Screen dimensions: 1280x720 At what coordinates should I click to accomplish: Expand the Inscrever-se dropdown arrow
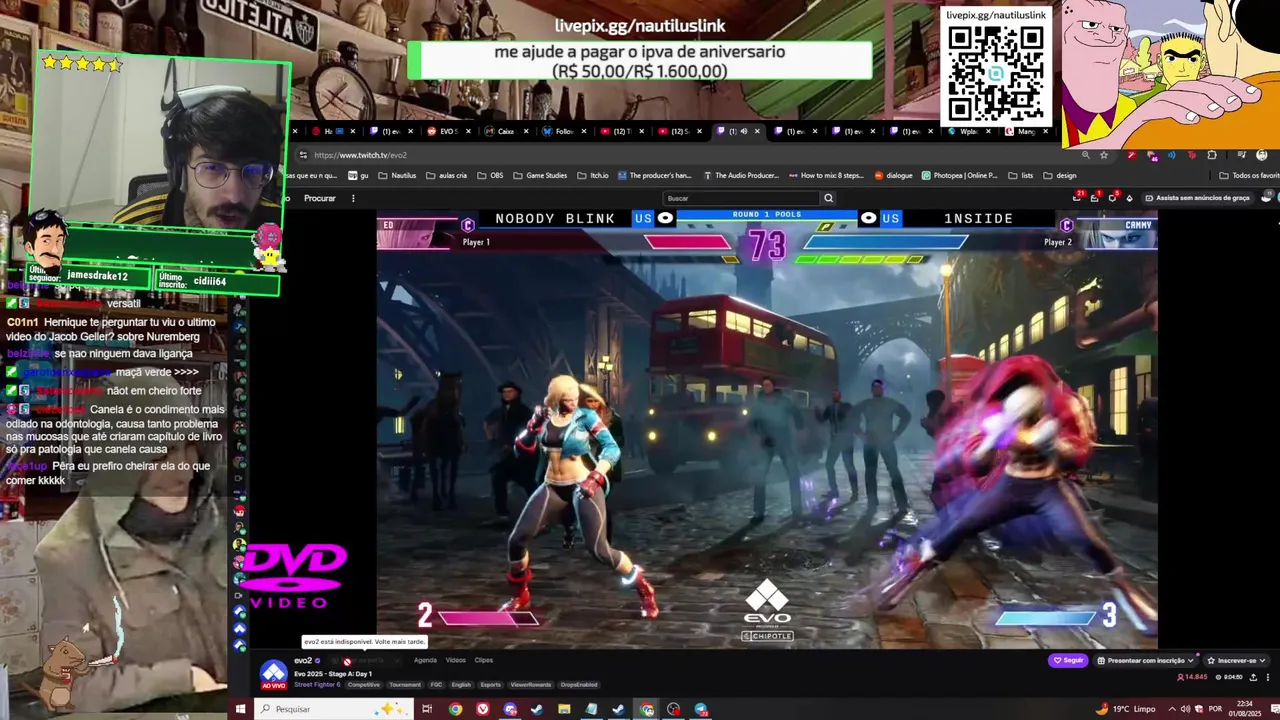1263,660
